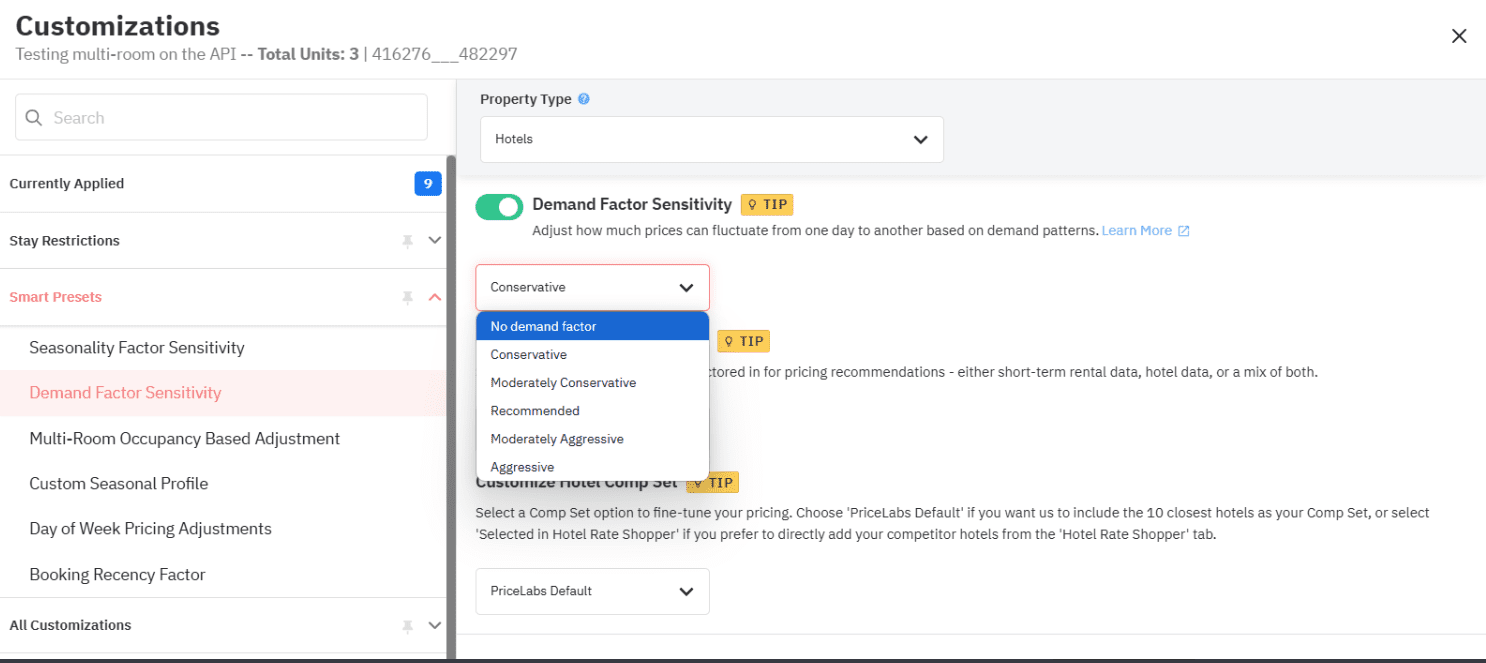Click the middle yellow TIP badge
Screen dimensions: 1486x663
pyautogui.click(x=743, y=341)
